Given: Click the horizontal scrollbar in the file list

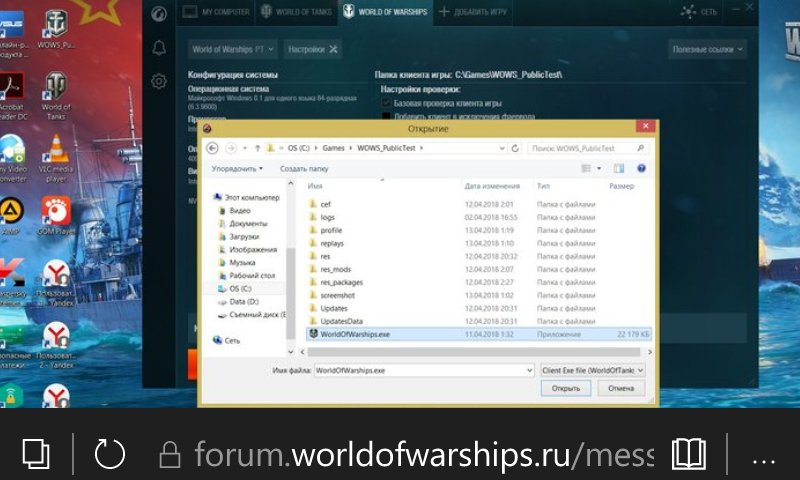Looking at the screenshot, I should click(x=474, y=352).
